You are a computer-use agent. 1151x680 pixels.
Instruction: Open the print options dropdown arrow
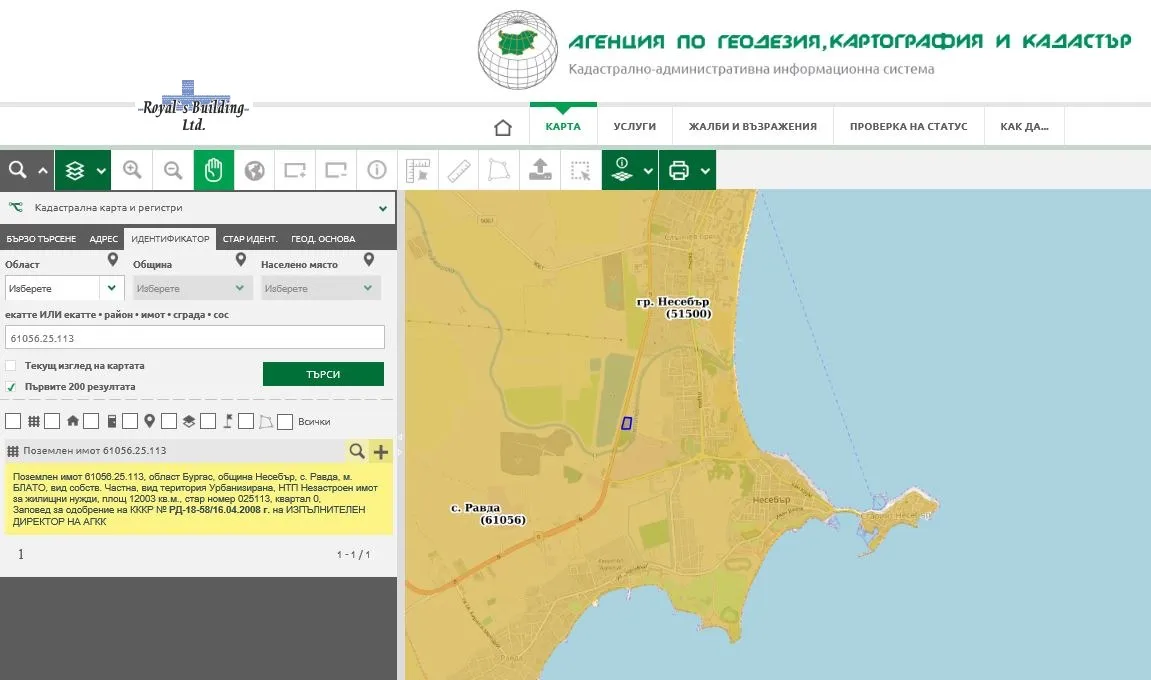click(x=706, y=171)
